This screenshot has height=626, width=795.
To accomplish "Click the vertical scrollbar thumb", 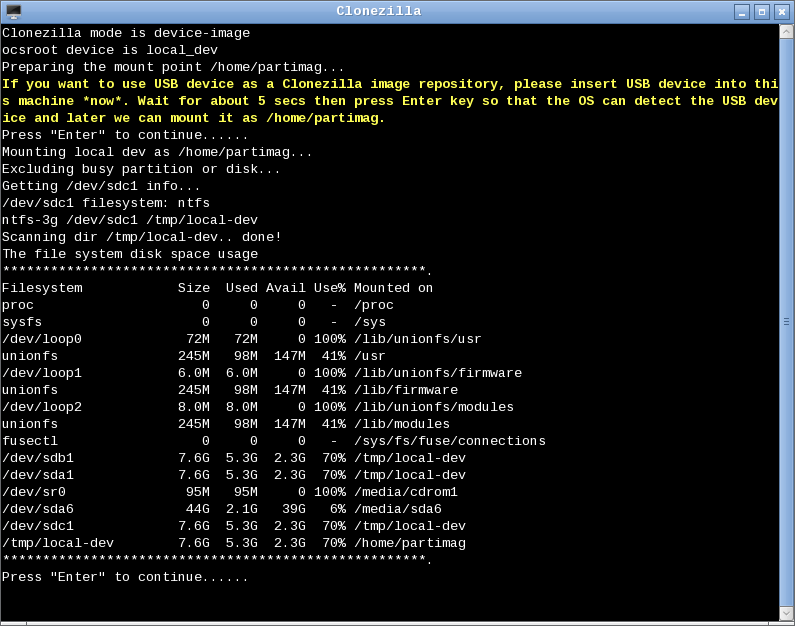I will 786,322.
